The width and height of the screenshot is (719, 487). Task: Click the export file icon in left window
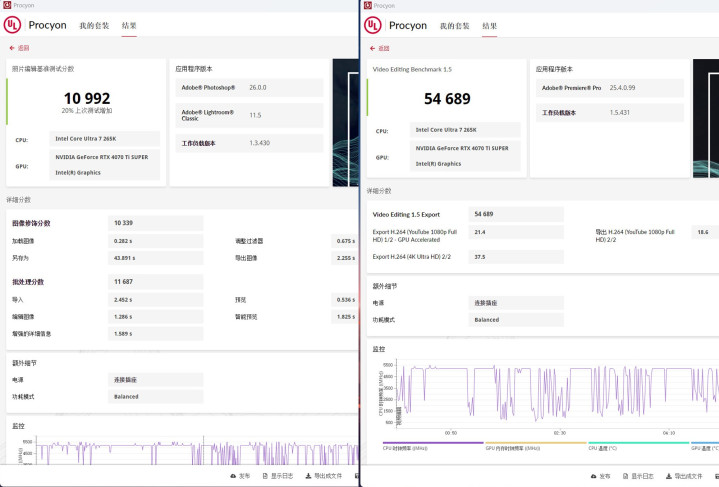pyautogui.click(x=308, y=477)
